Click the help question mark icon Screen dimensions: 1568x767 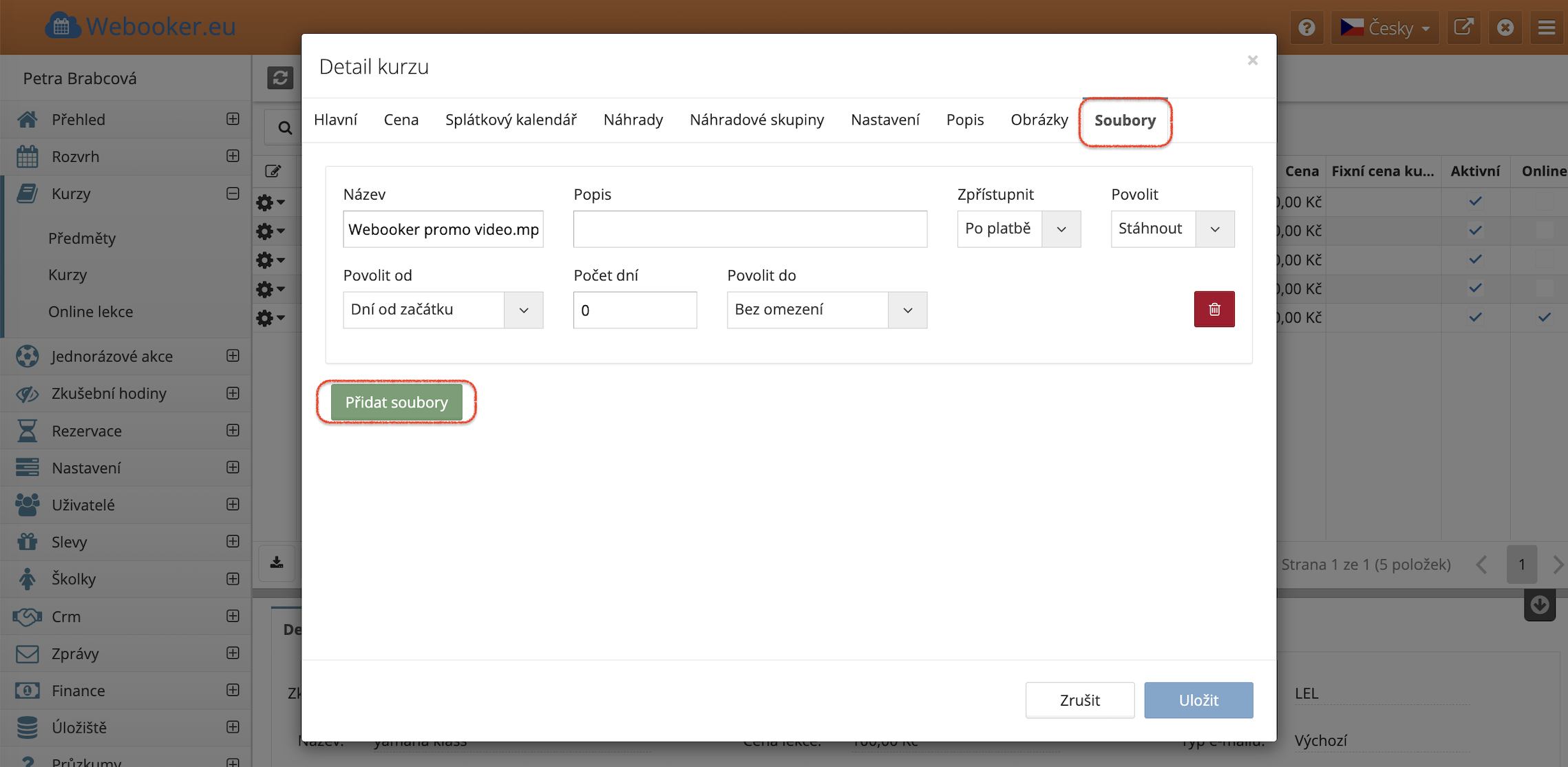coord(1306,28)
